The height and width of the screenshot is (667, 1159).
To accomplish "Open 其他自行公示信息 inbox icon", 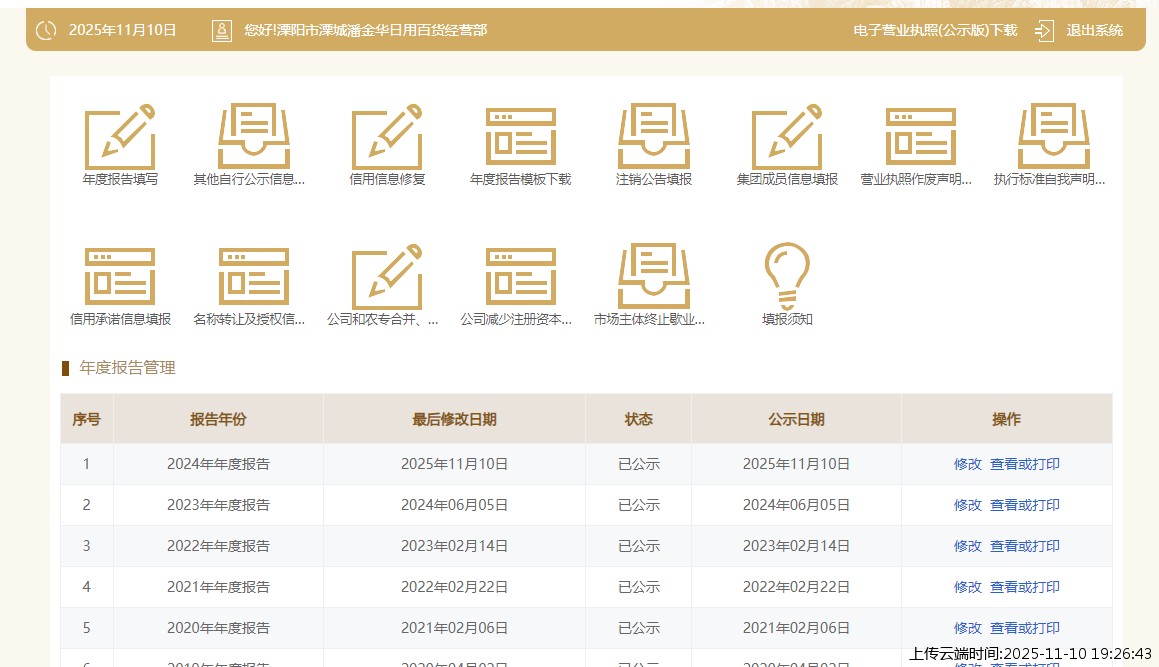I will tap(253, 137).
